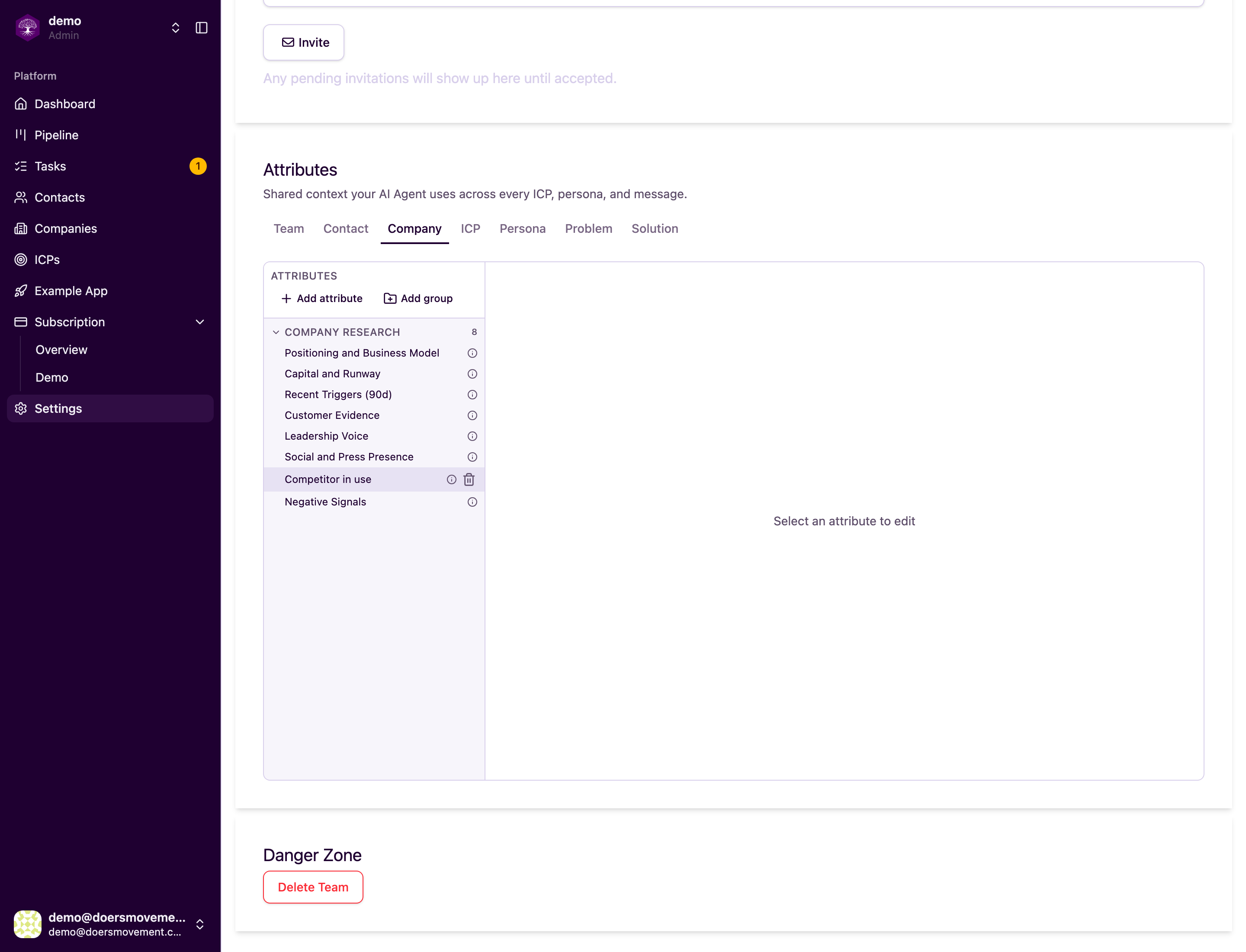Collapse the Subscription submenu chevron

pyautogui.click(x=200, y=322)
